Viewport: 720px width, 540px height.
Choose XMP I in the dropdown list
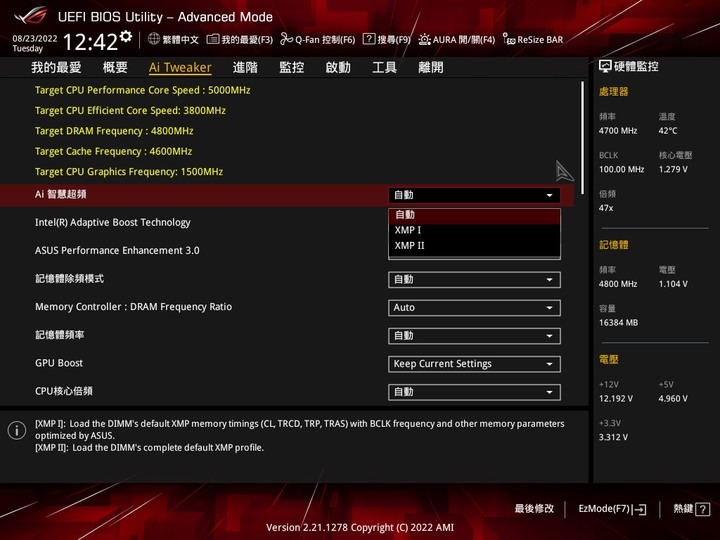click(x=474, y=230)
